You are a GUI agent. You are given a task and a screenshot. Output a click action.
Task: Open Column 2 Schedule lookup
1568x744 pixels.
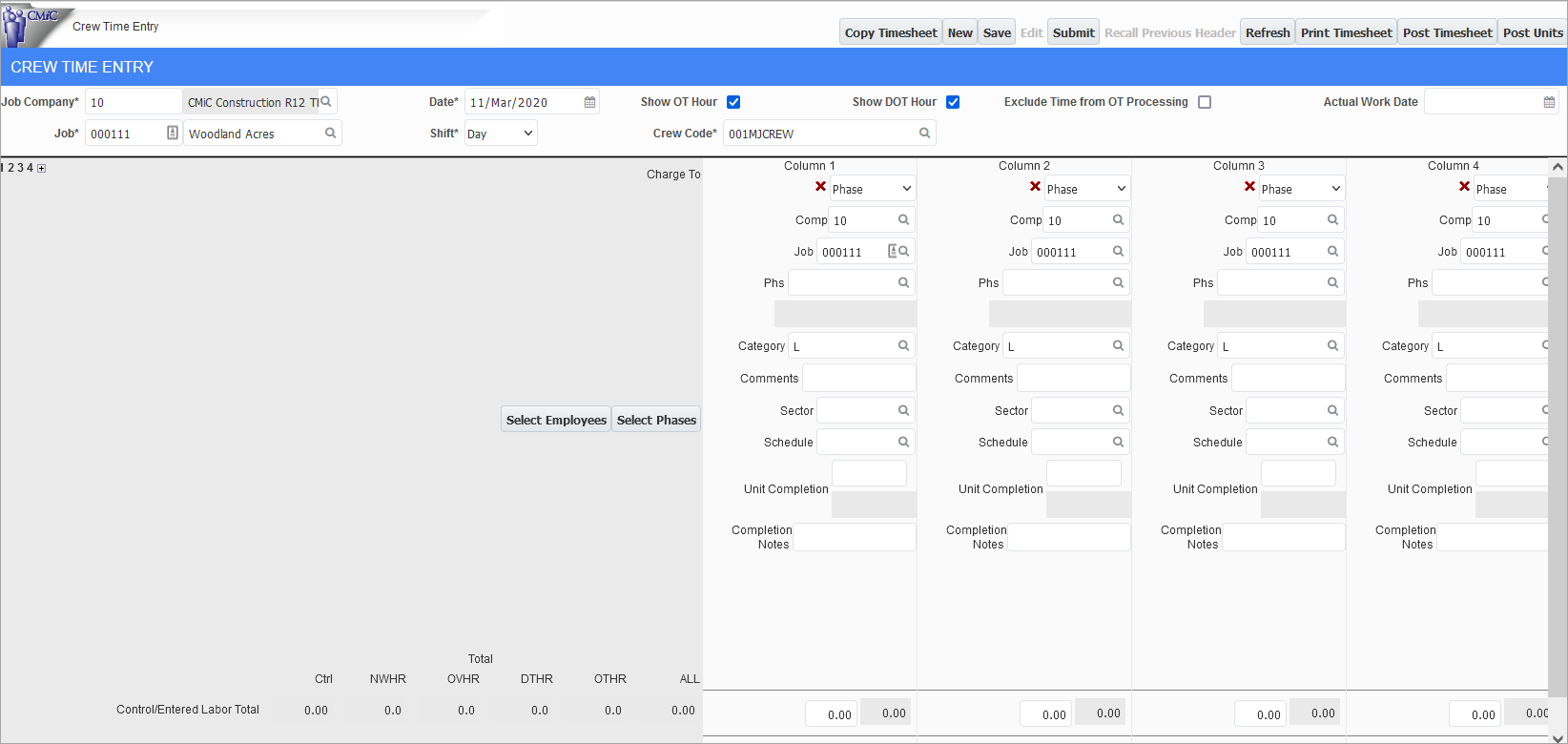coord(1118,443)
